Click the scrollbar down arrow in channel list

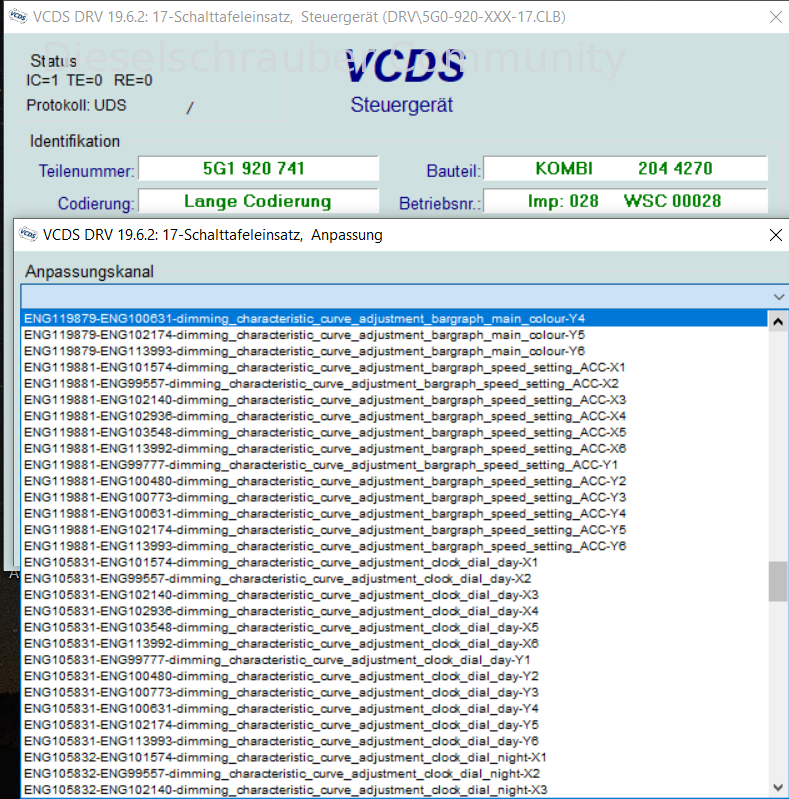[x=778, y=787]
